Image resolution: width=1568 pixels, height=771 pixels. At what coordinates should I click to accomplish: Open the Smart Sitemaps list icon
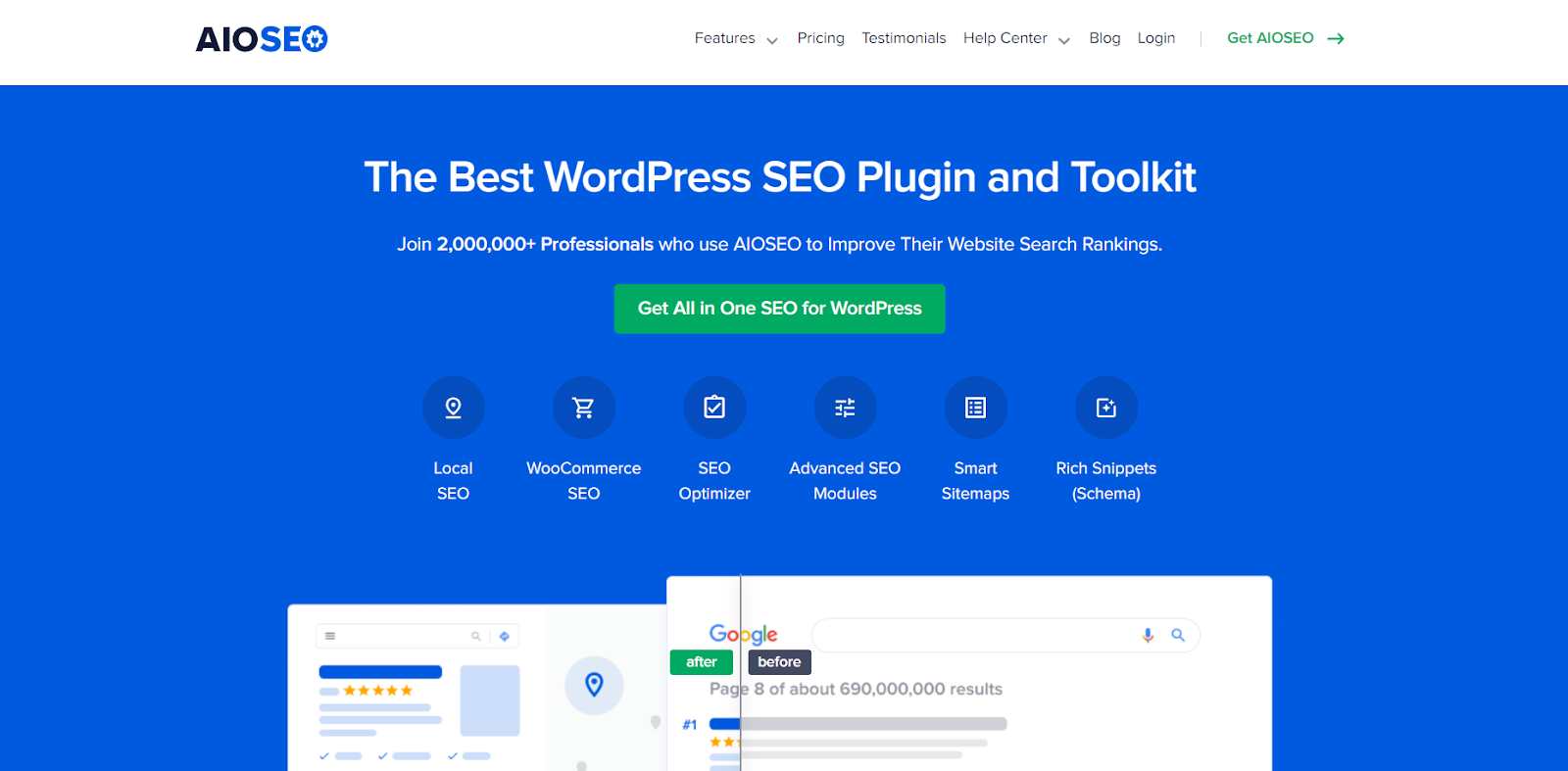976,408
